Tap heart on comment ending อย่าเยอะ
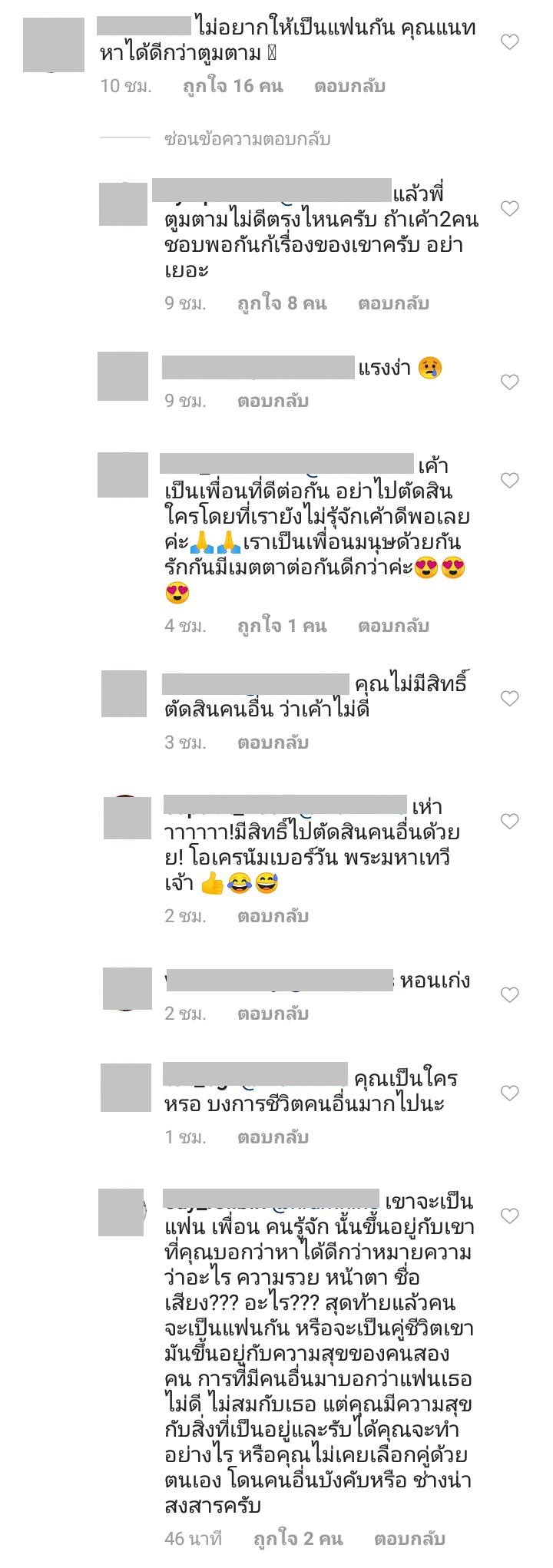 coord(510,208)
